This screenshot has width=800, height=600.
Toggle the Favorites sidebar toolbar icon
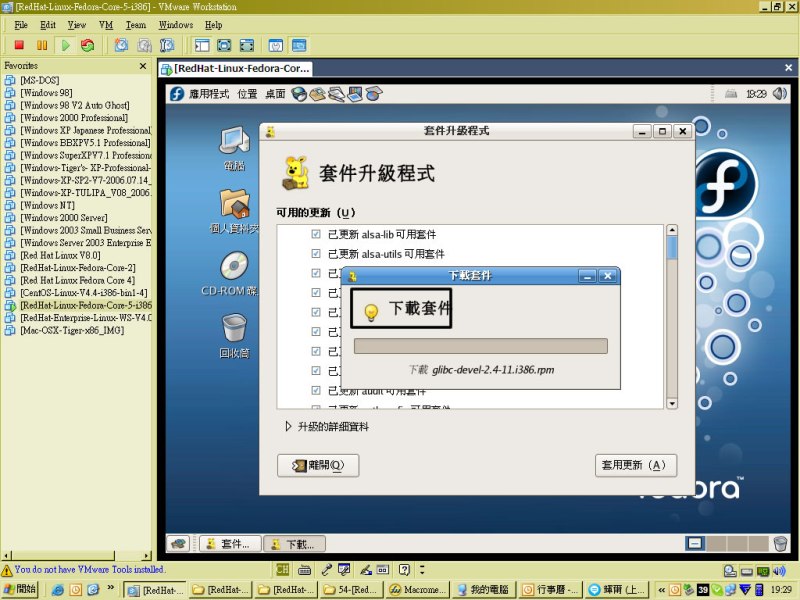point(202,45)
